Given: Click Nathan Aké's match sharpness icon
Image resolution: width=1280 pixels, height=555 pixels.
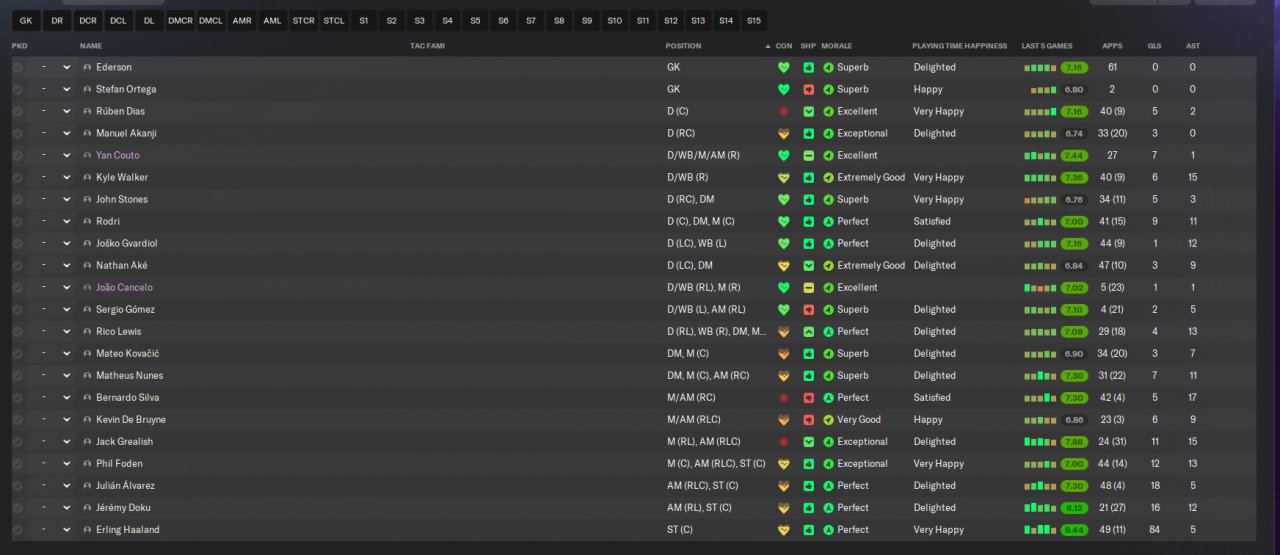Looking at the screenshot, I should pyautogui.click(x=808, y=265).
